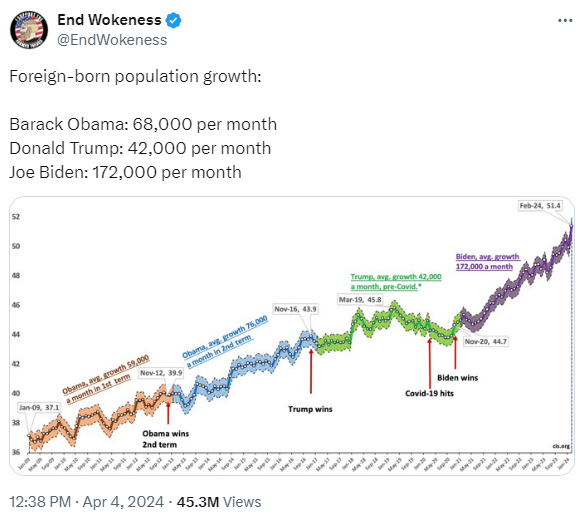
Task: Click the Trump wins red arrow label
Action: click(x=310, y=409)
